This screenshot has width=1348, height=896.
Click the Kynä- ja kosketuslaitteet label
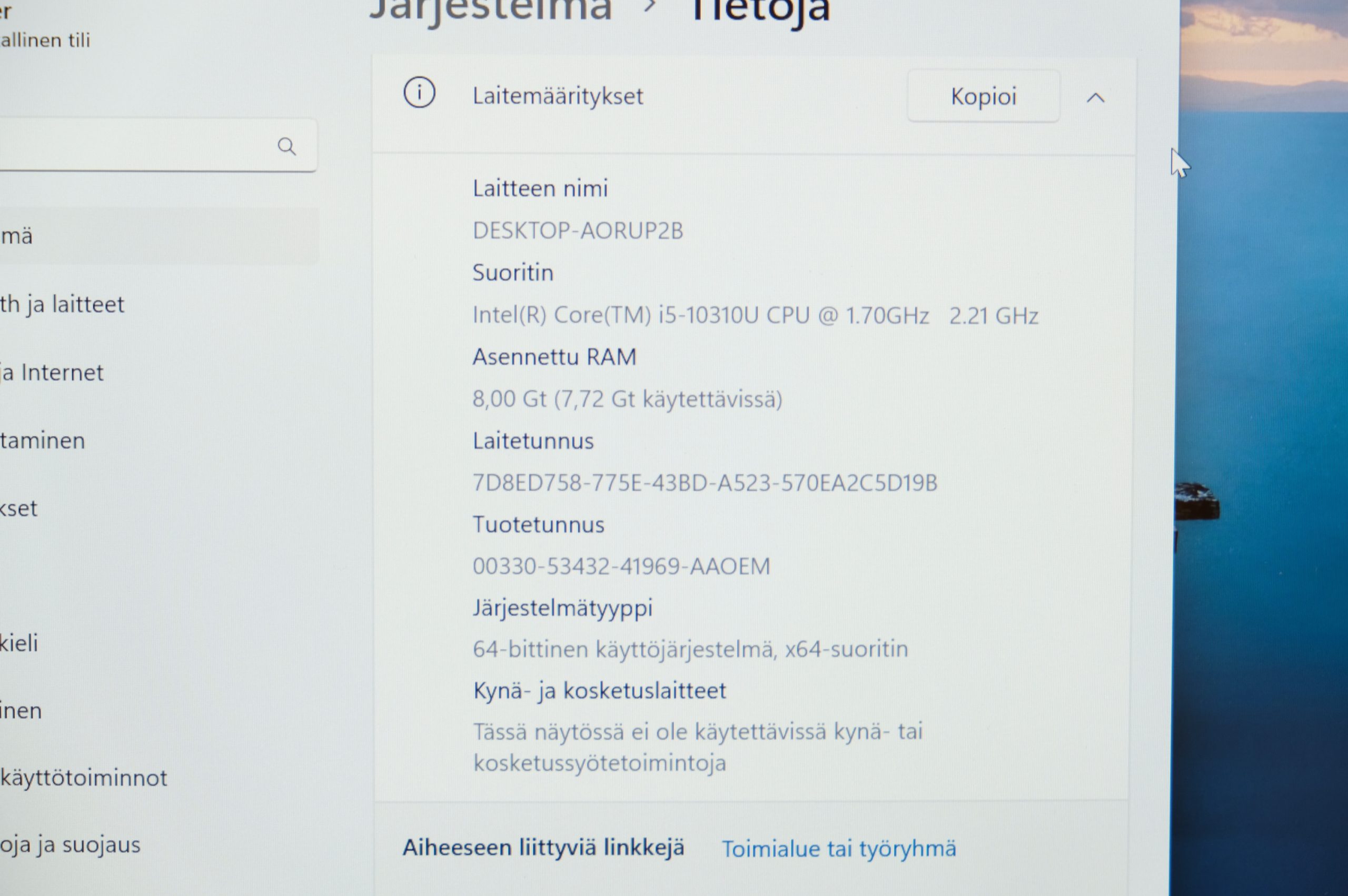click(599, 691)
